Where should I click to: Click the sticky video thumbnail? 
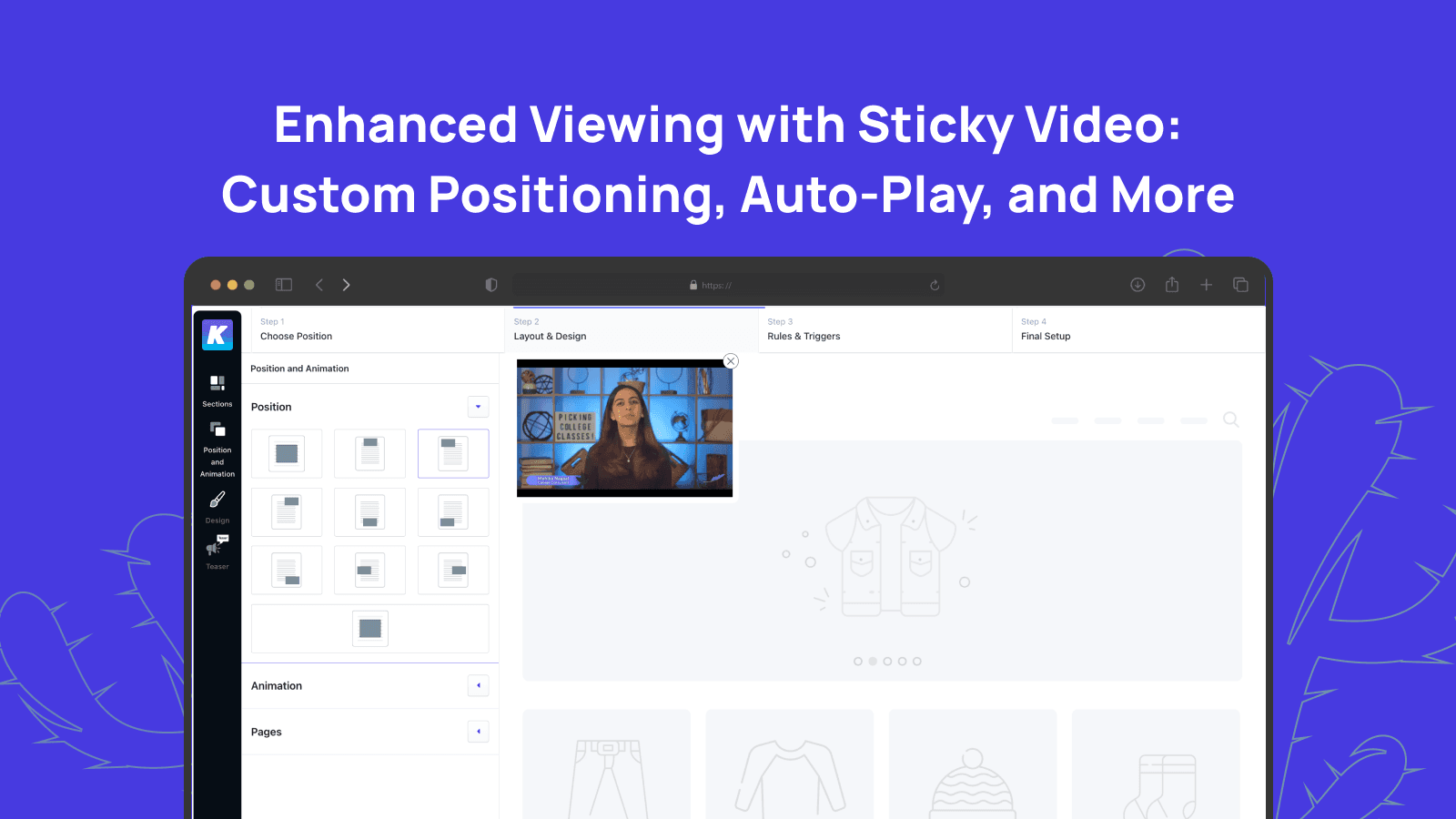pos(624,428)
